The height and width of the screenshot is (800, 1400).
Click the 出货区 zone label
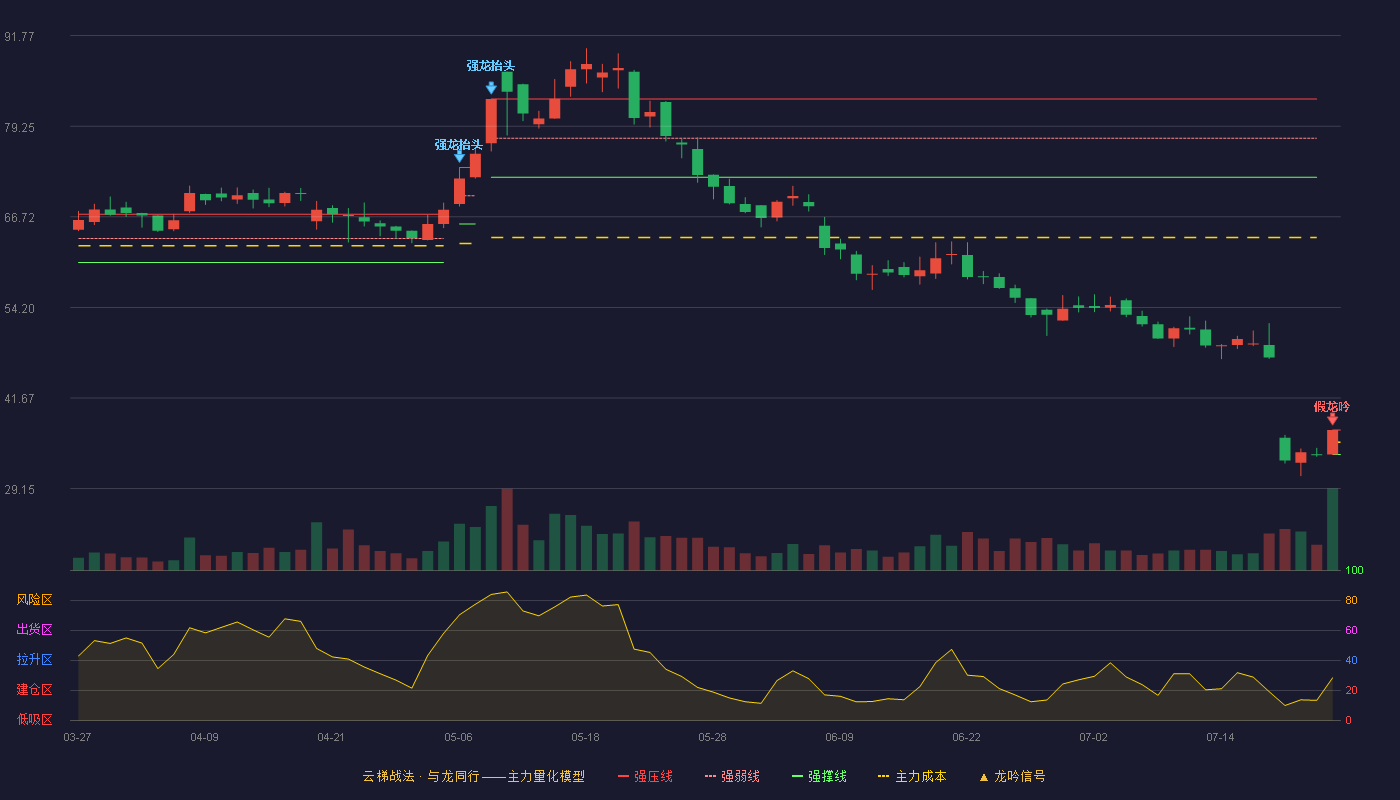(x=34, y=630)
